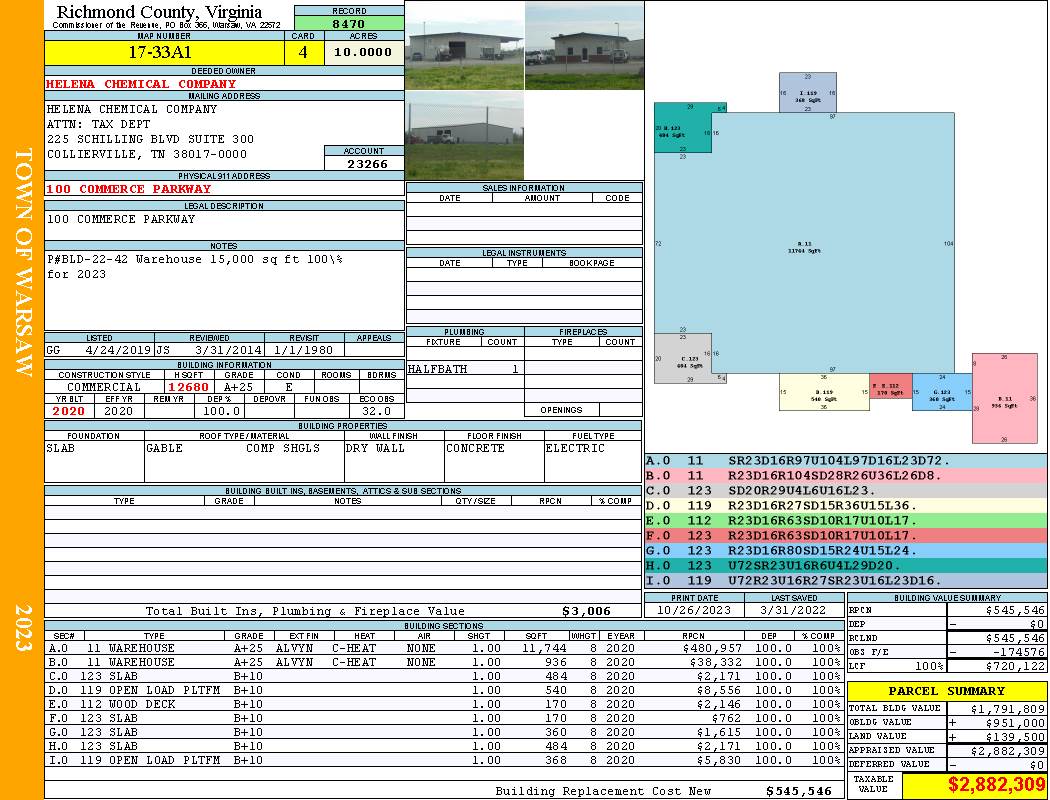Viewport: 1050px width, 800px height.
Task: Click the LCF amount $720,122
Action: (x=1015, y=665)
